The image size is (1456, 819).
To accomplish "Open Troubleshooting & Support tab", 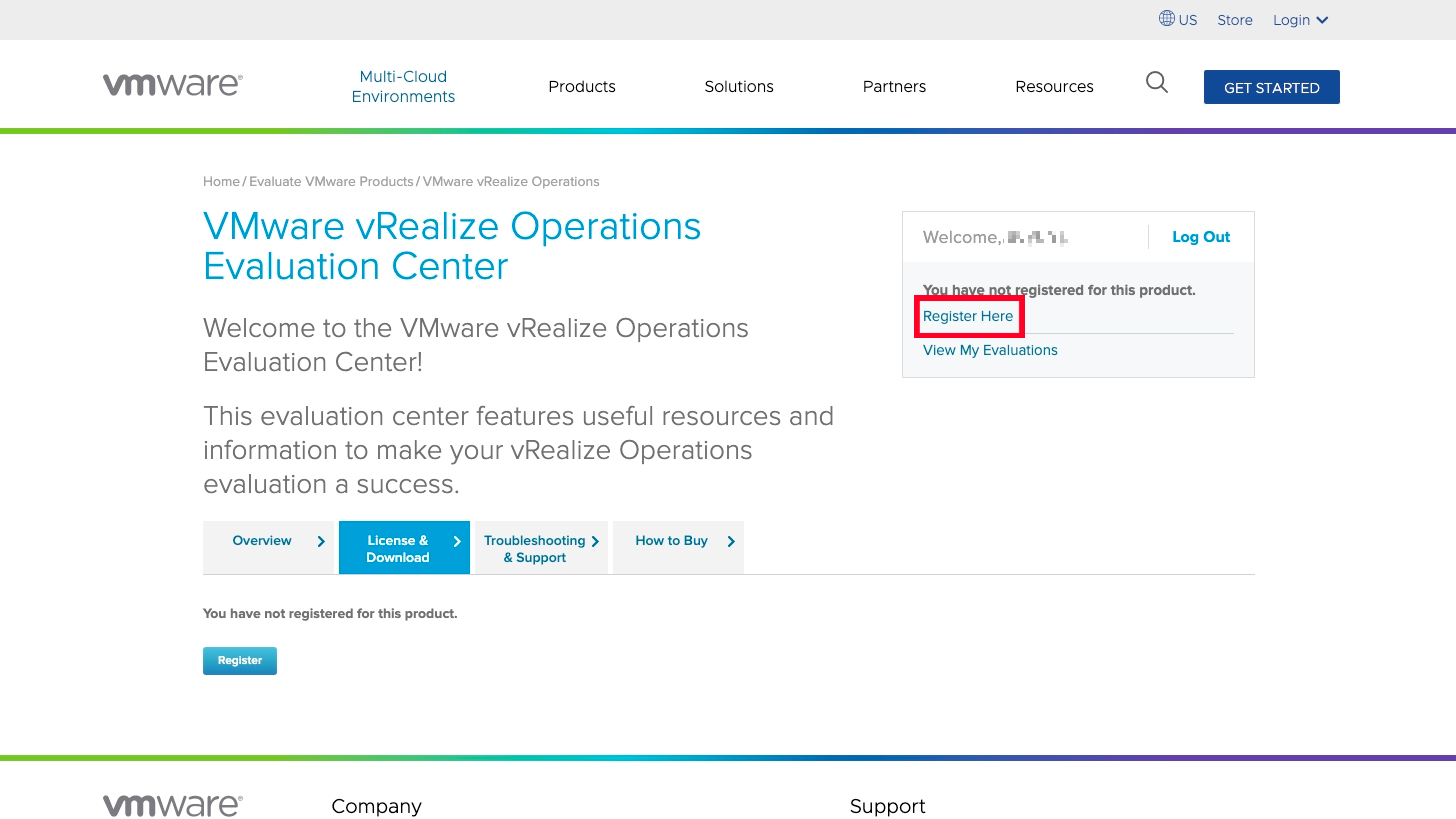I will (x=541, y=547).
